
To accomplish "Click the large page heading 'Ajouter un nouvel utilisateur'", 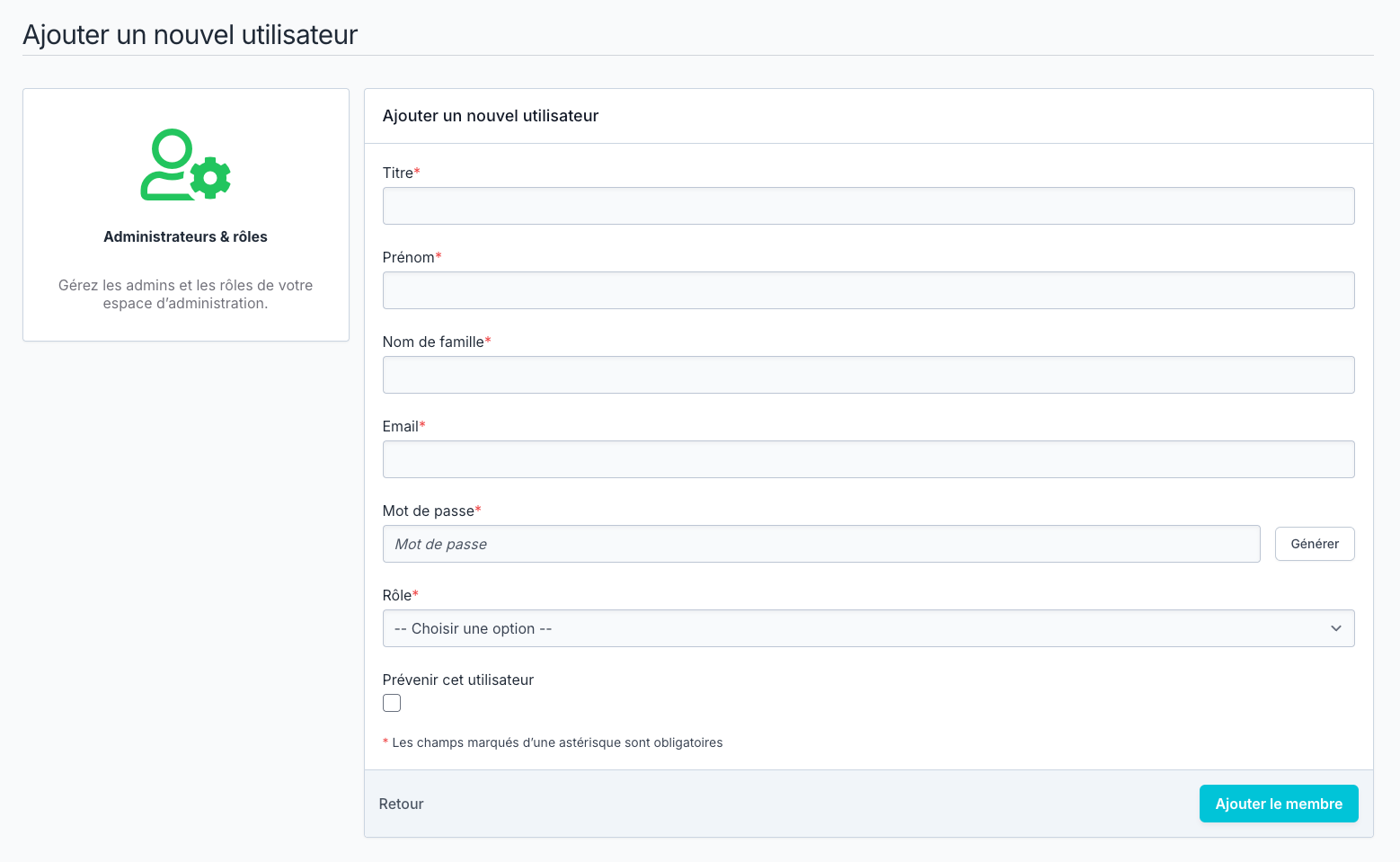I will coord(190,34).
